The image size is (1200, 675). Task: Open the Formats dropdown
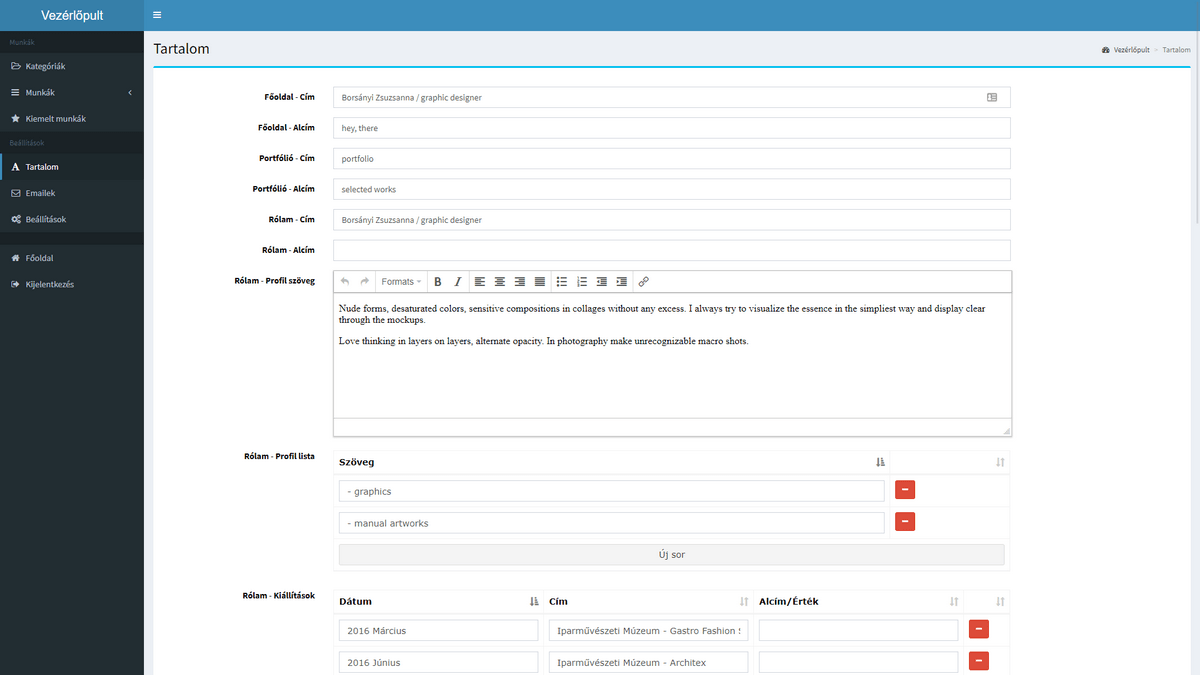point(401,282)
